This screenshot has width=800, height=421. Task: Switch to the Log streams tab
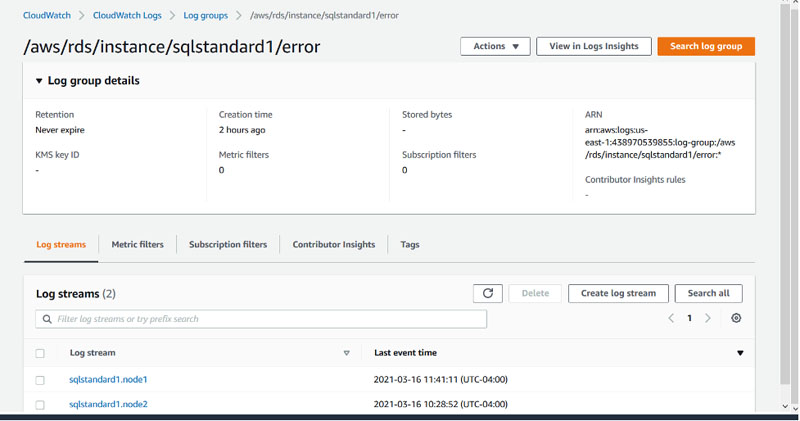61,244
